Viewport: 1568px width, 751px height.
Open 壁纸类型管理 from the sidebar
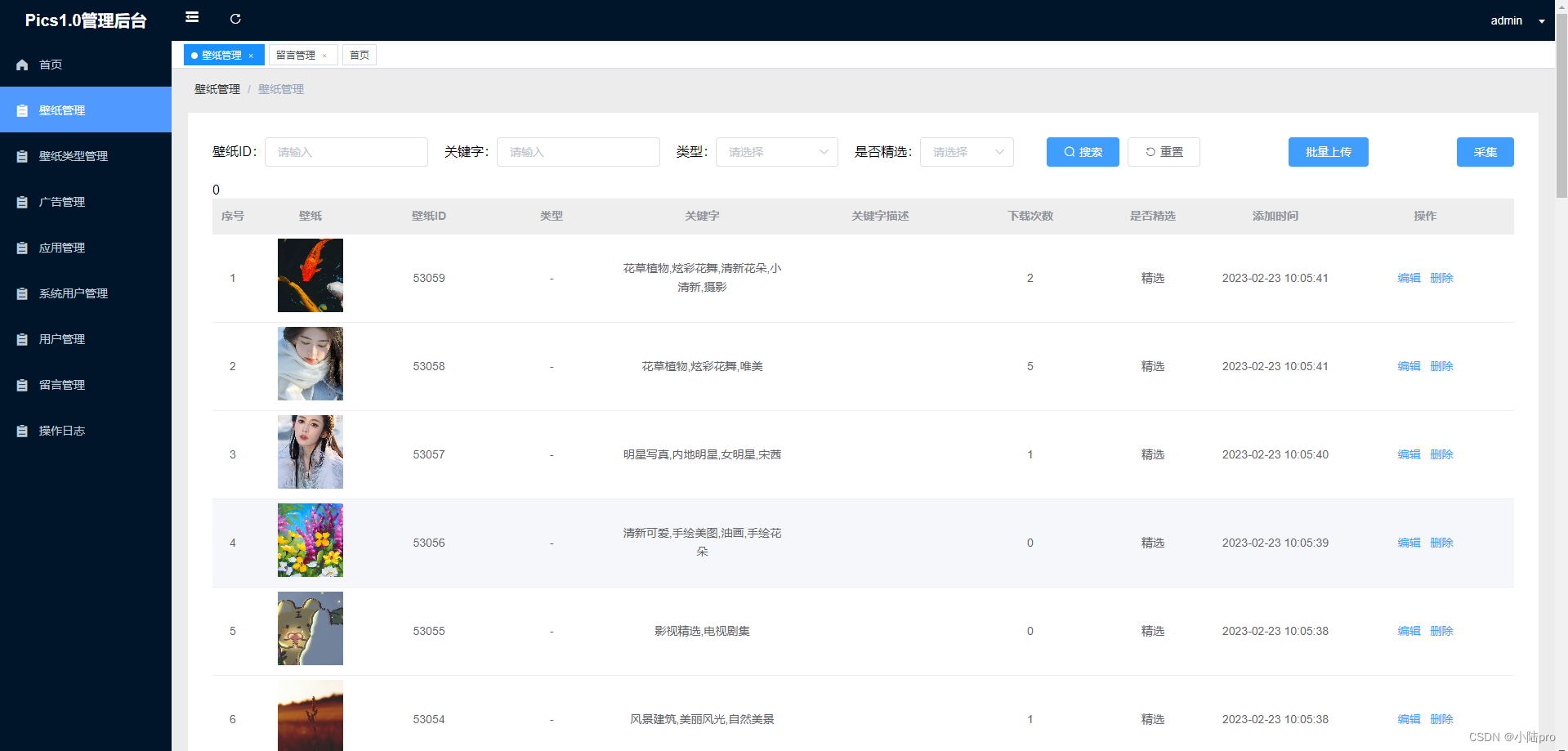[x=74, y=155]
